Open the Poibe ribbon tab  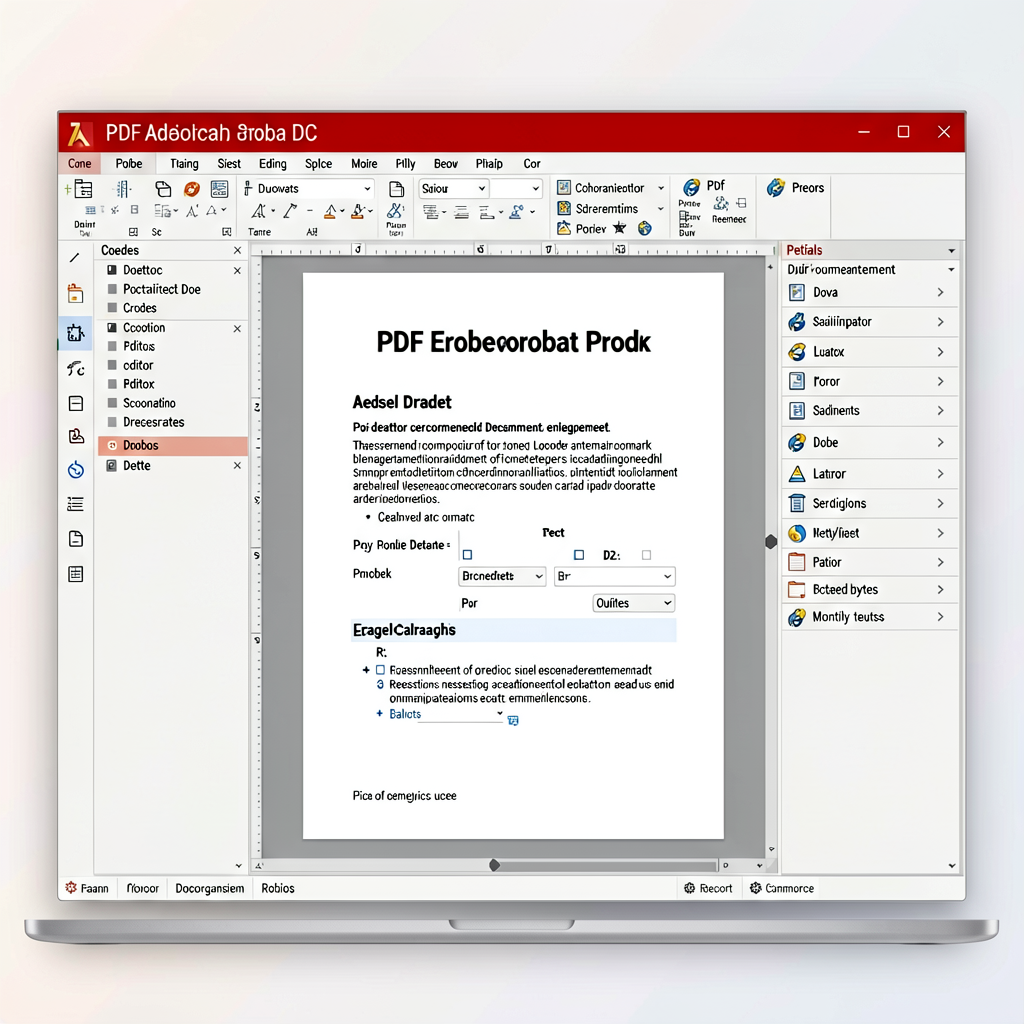pyautogui.click(x=129, y=164)
